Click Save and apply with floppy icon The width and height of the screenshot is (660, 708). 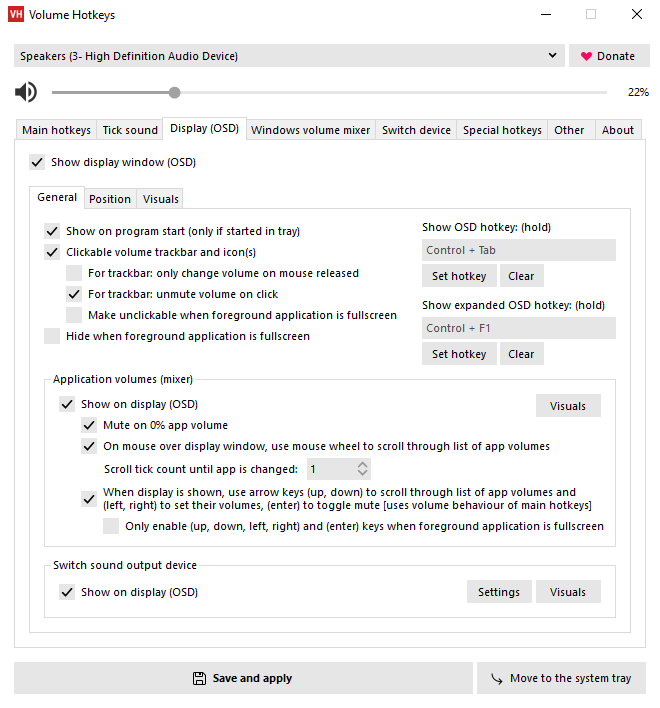coord(243,678)
